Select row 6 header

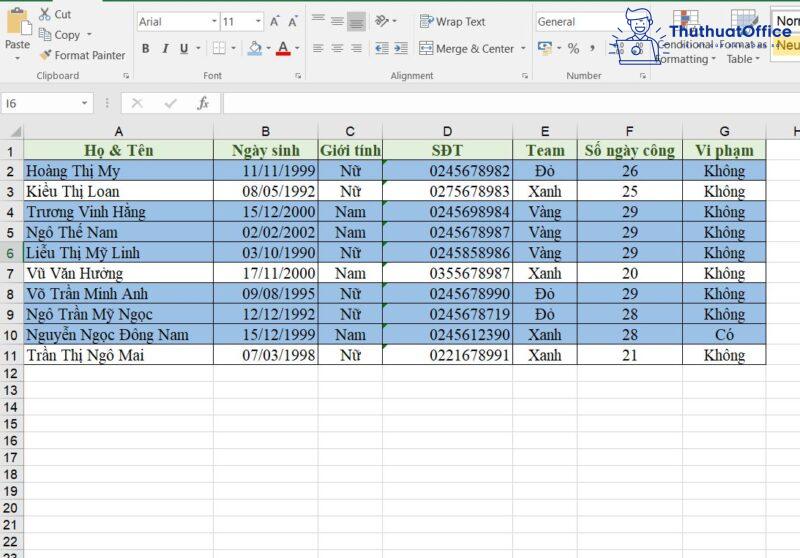[11, 252]
